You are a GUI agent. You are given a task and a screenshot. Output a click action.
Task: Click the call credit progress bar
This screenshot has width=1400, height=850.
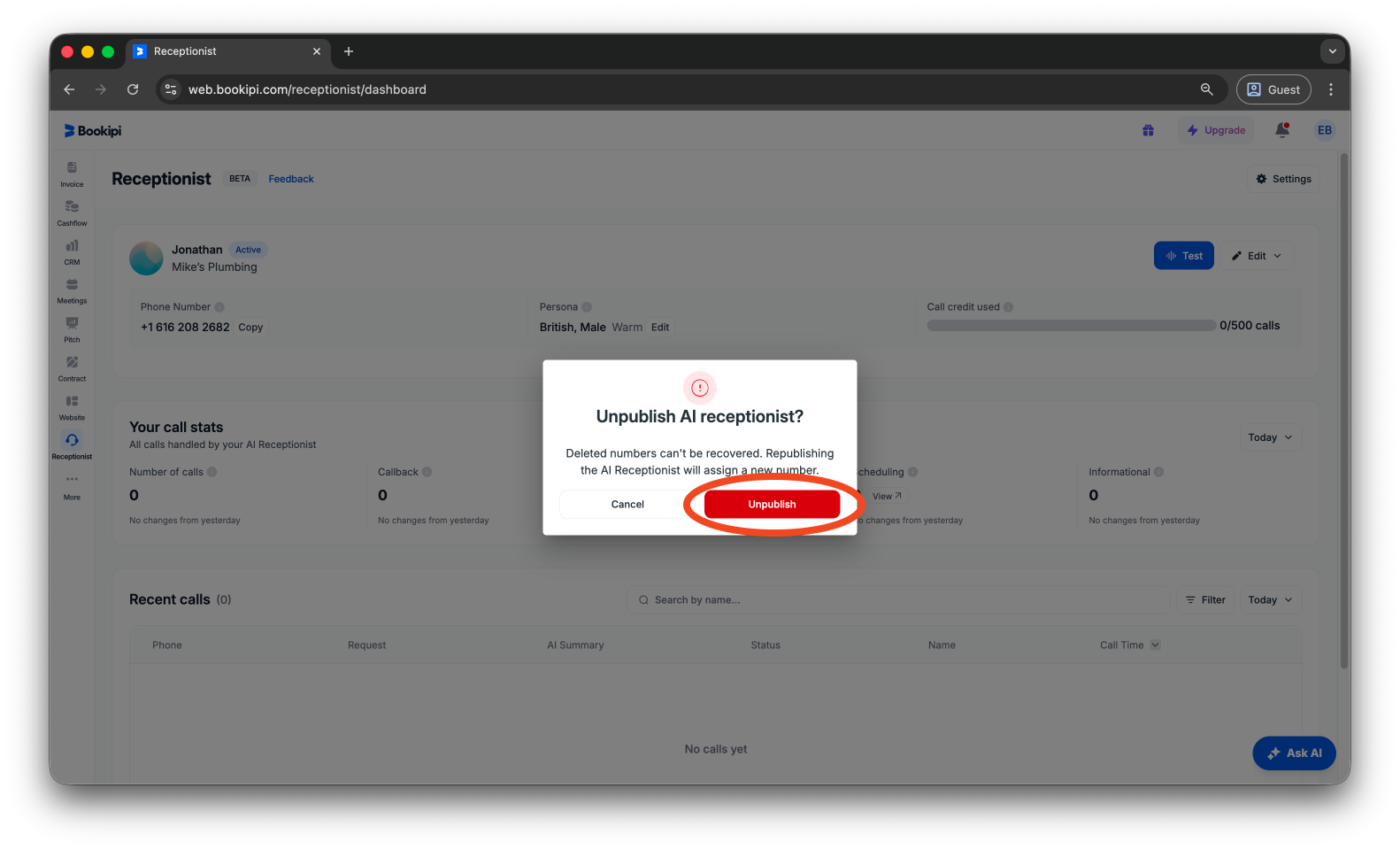coord(1071,326)
